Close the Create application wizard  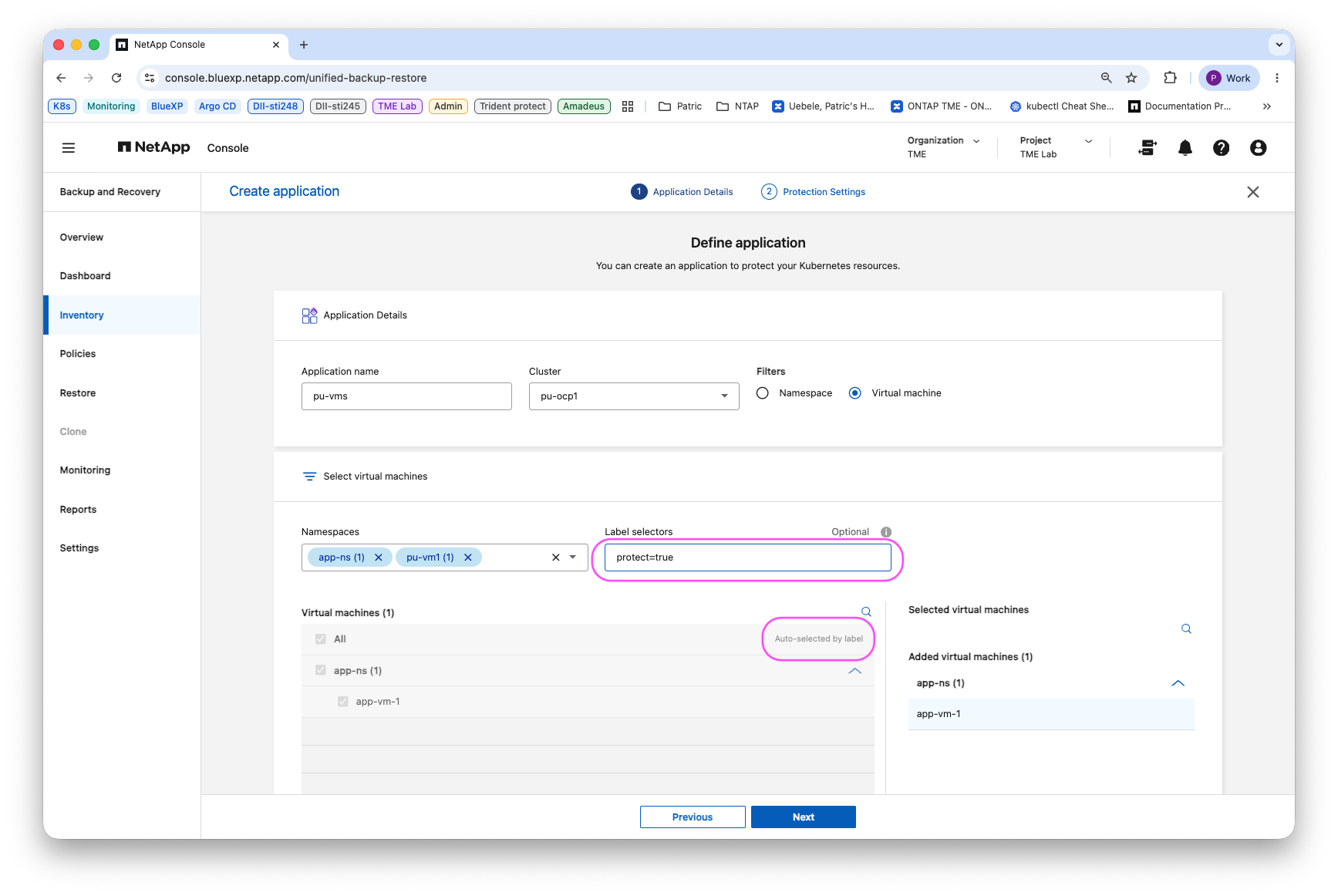click(x=1253, y=192)
